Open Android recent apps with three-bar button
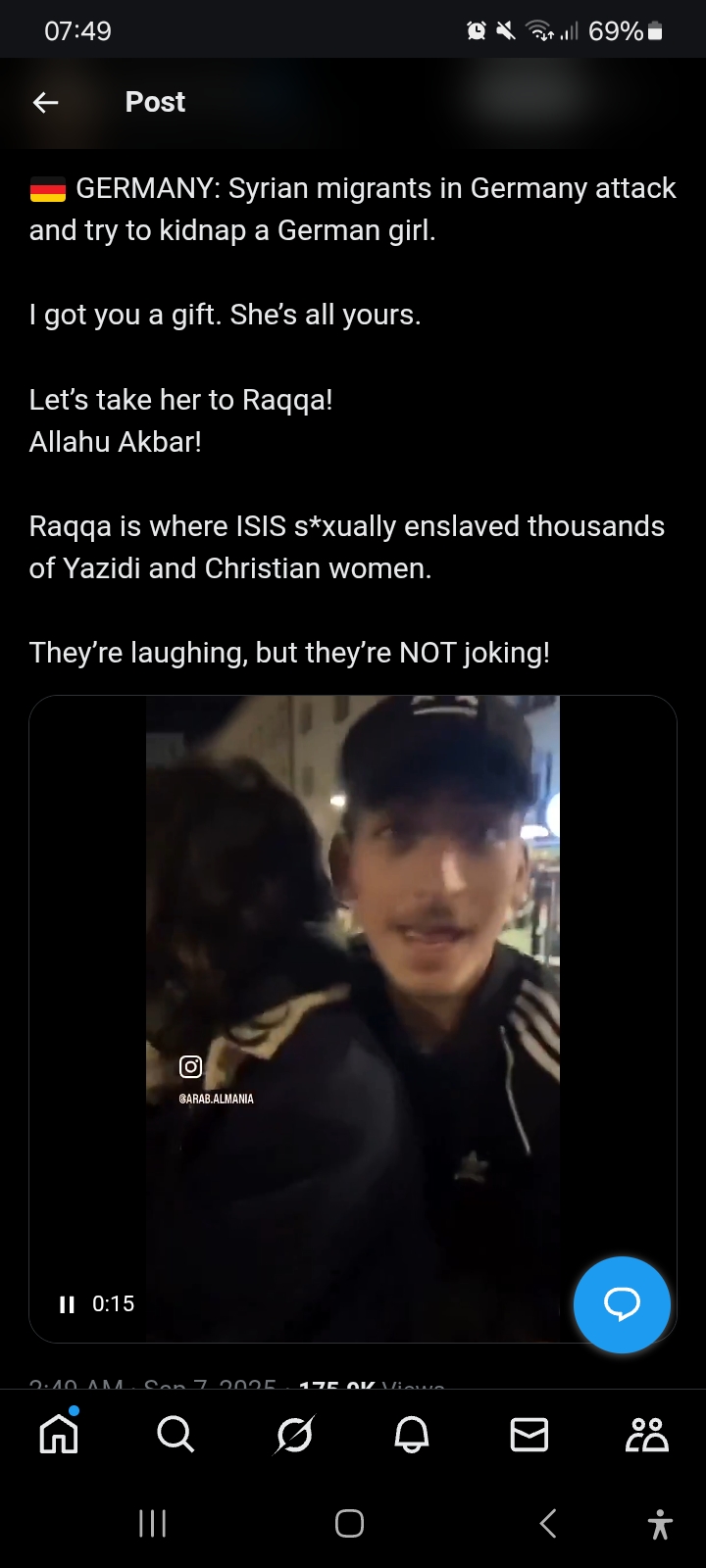The image size is (706, 1568). [152, 1523]
